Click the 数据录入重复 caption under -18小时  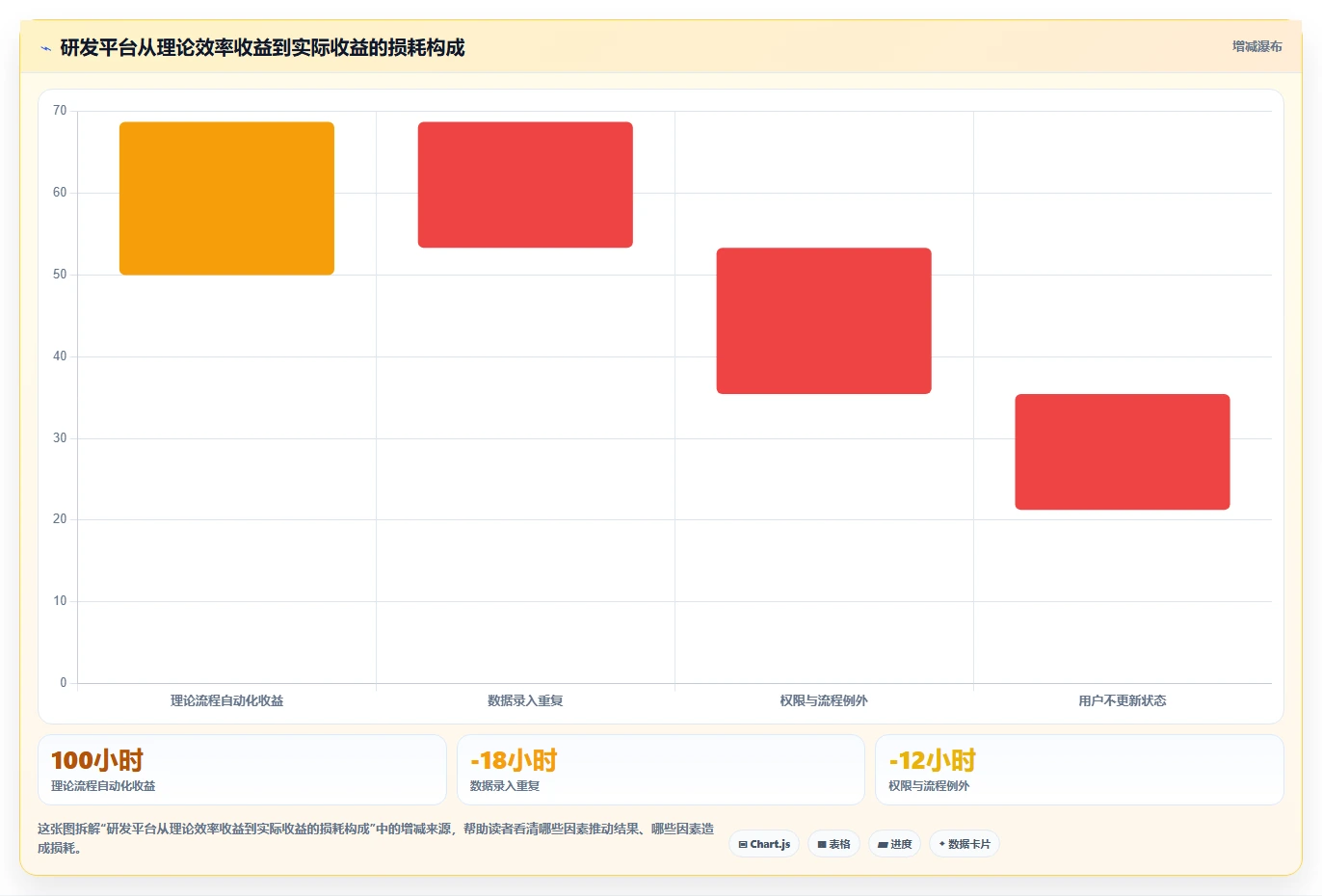505,786
